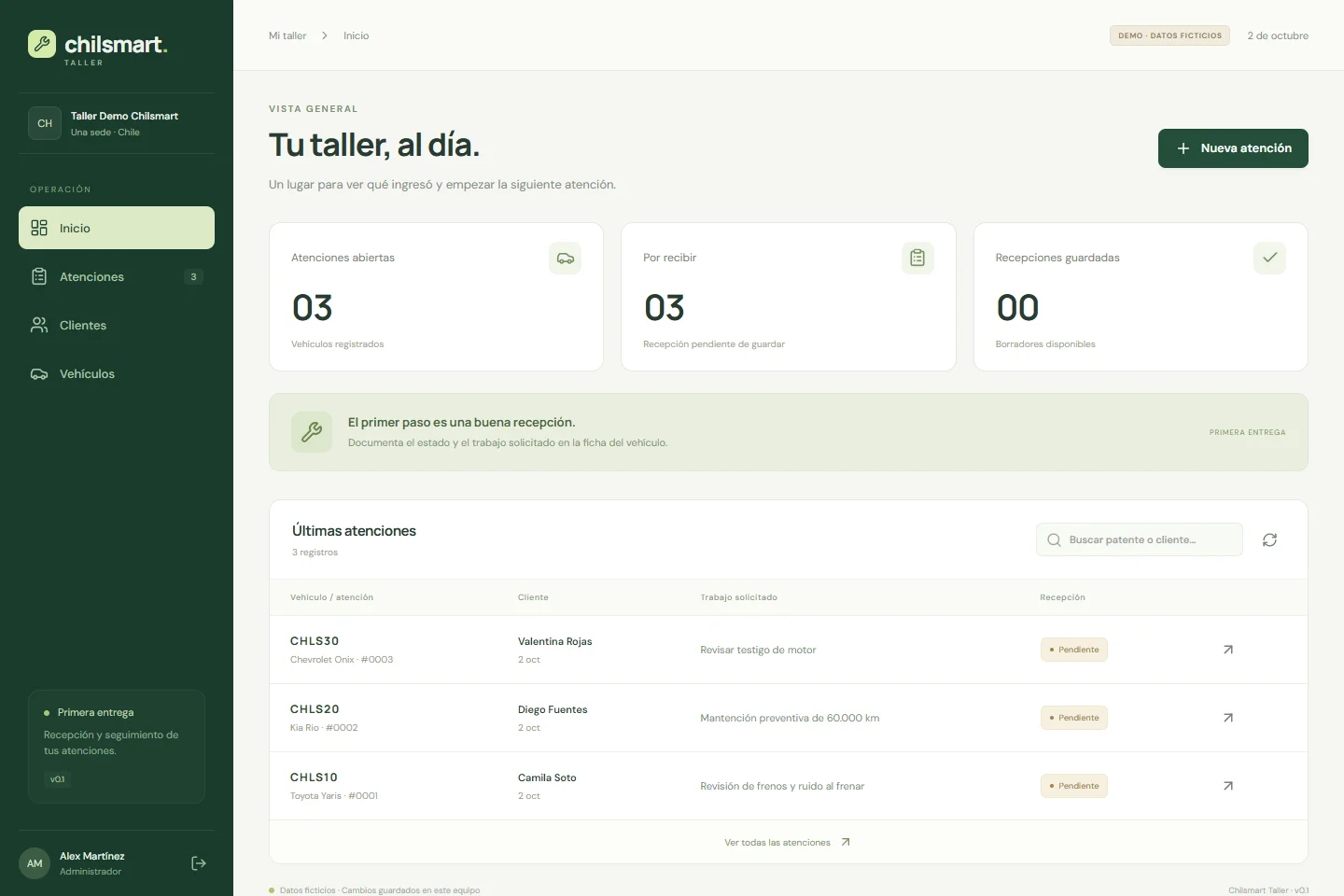Click the Nueva atención button
Image resolution: width=1344 pixels, height=896 pixels.
click(x=1233, y=148)
